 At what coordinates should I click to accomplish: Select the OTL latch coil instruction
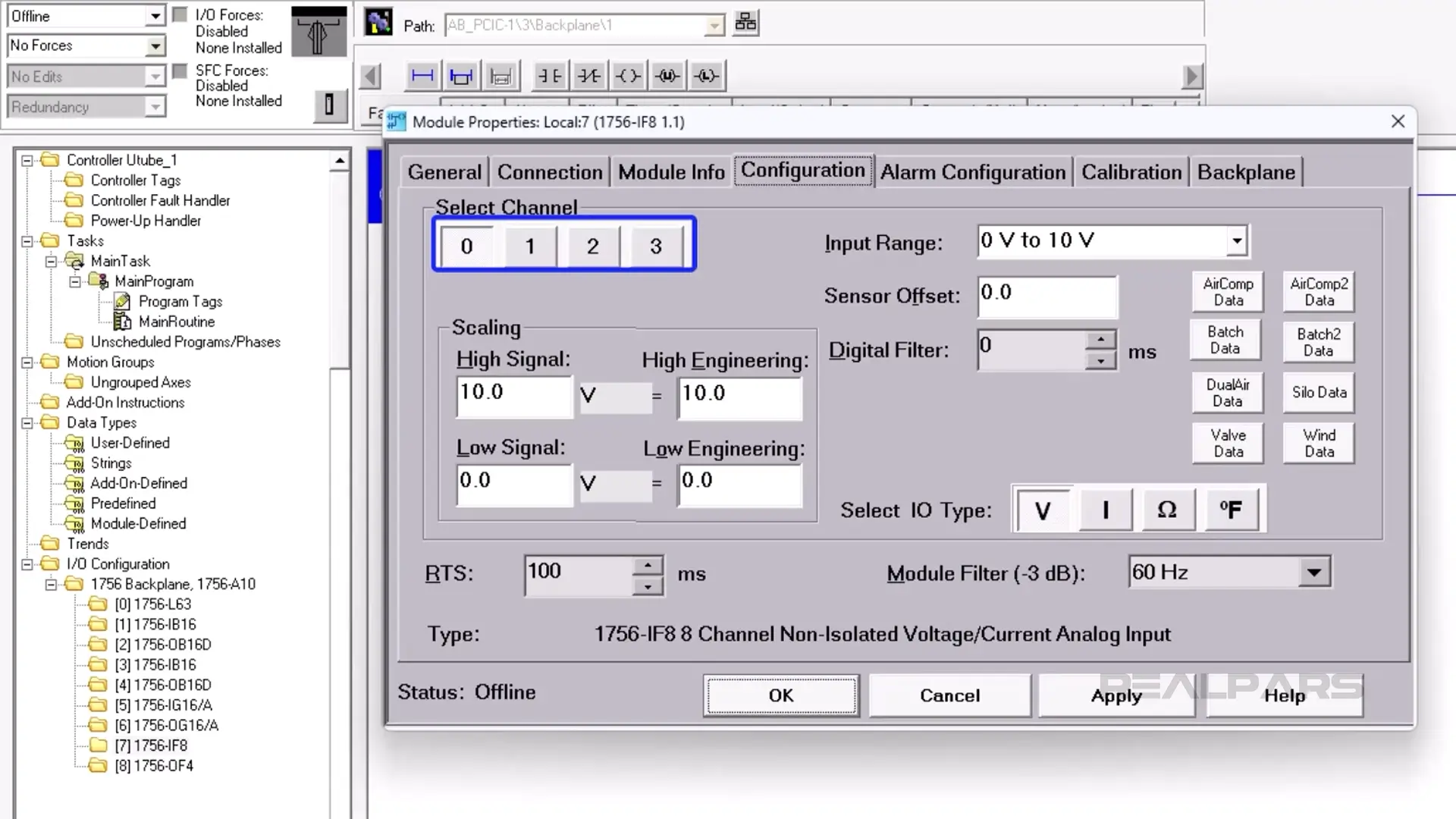coord(706,75)
